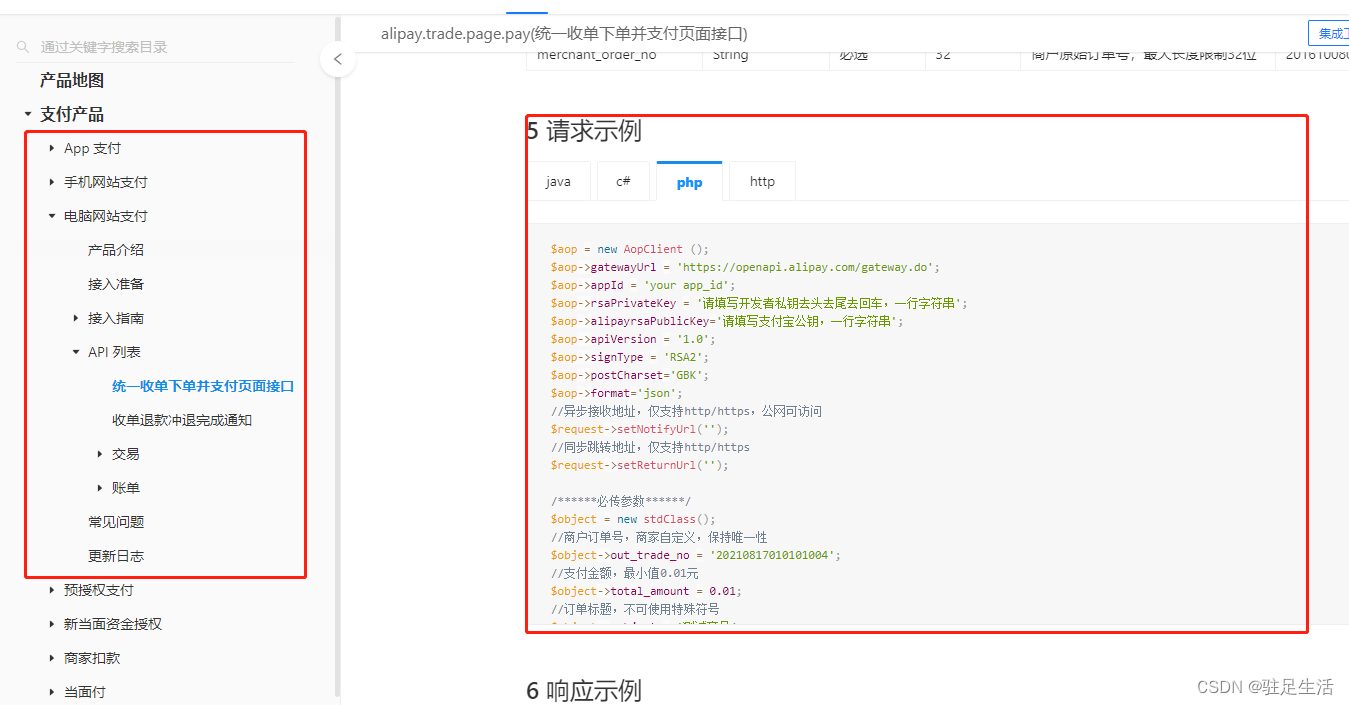Open 商家扣款 entry
Image resolution: width=1349 pixels, height=705 pixels.
click(x=92, y=658)
